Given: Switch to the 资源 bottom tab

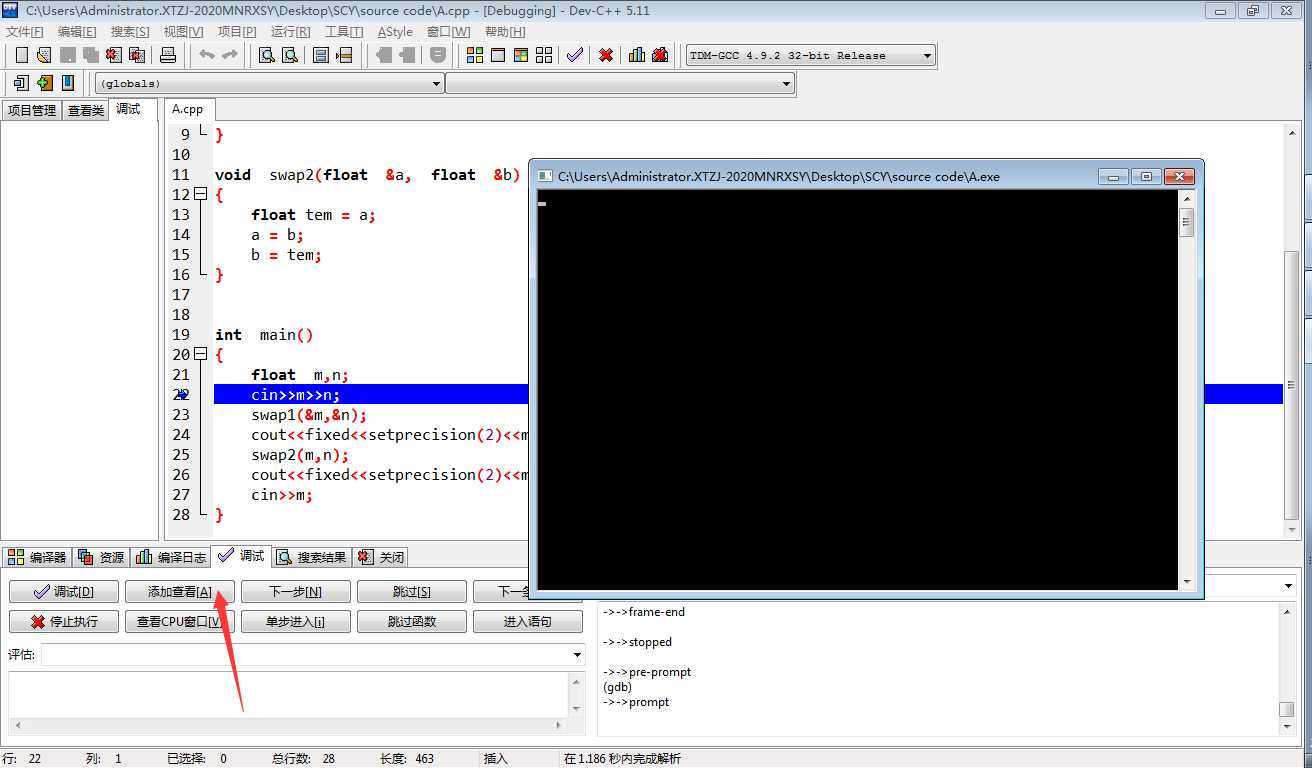Looking at the screenshot, I should [x=102, y=557].
